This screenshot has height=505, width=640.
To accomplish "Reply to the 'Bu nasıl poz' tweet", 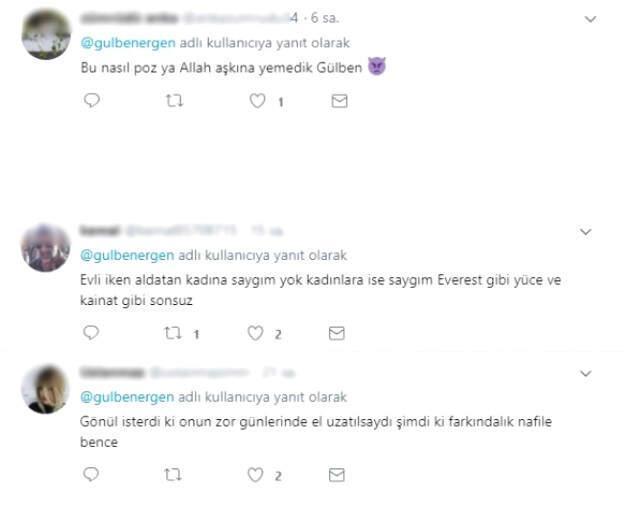I will pyautogui.click(x=92, y=100).
